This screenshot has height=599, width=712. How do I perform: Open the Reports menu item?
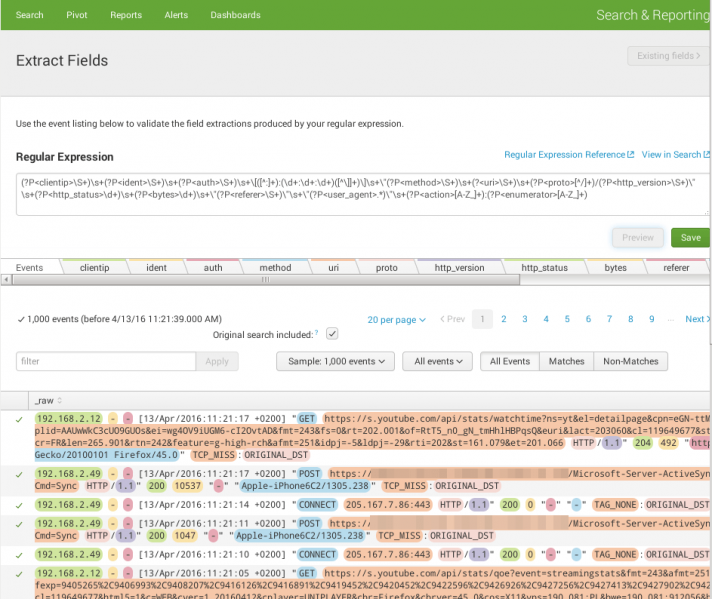(126, 15)
